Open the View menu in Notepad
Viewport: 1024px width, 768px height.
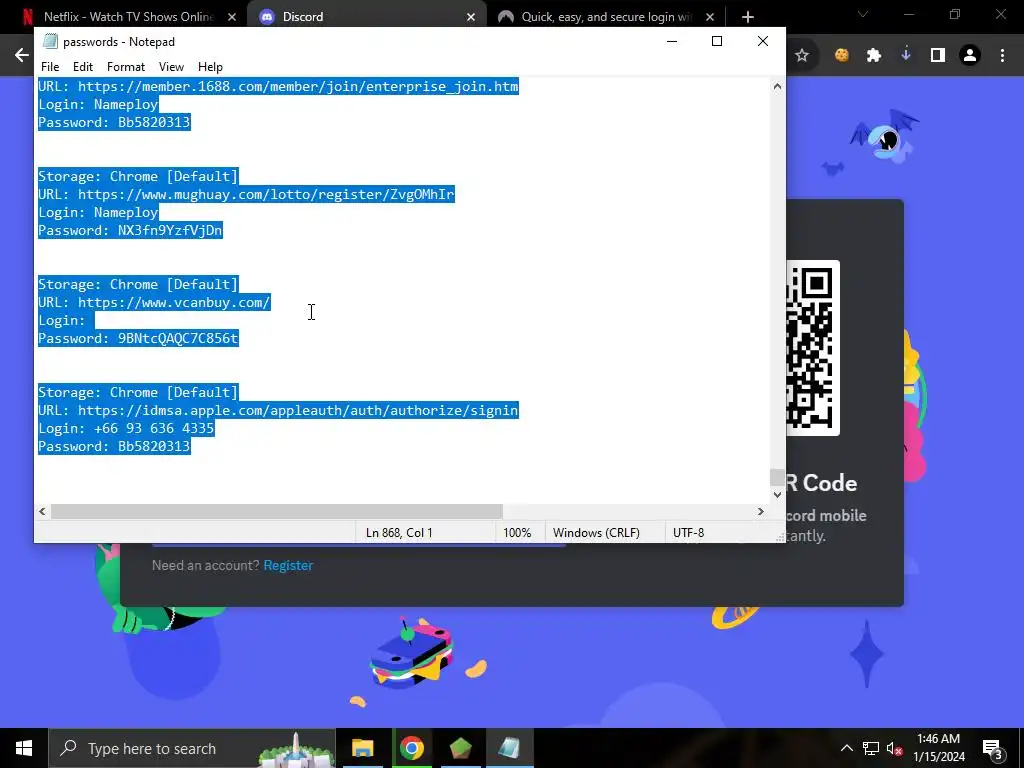[x=171, y=67]
